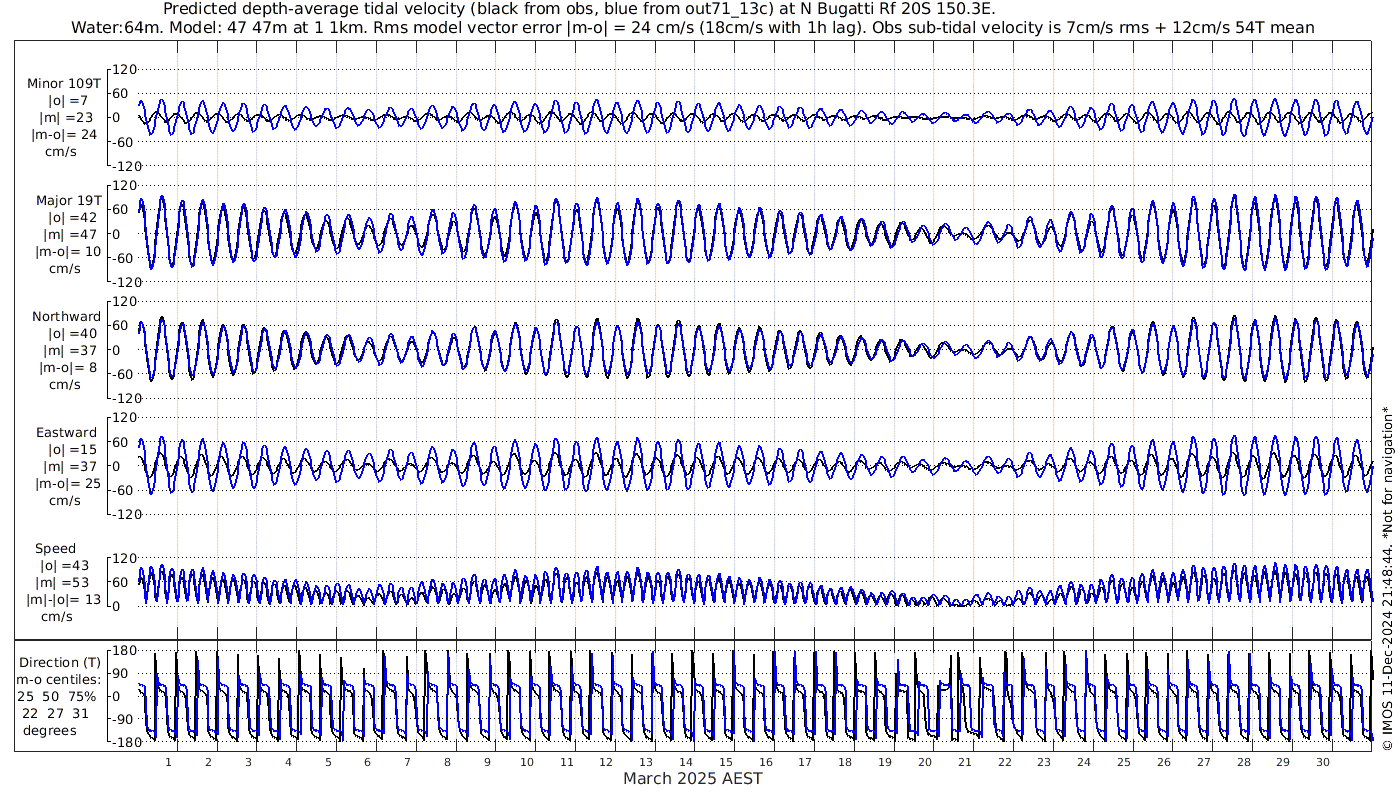The height and width of the screenshot is (800, 1400).
Task: Click the 'March 2025 AEST' axis label
Action: (693, 778)
